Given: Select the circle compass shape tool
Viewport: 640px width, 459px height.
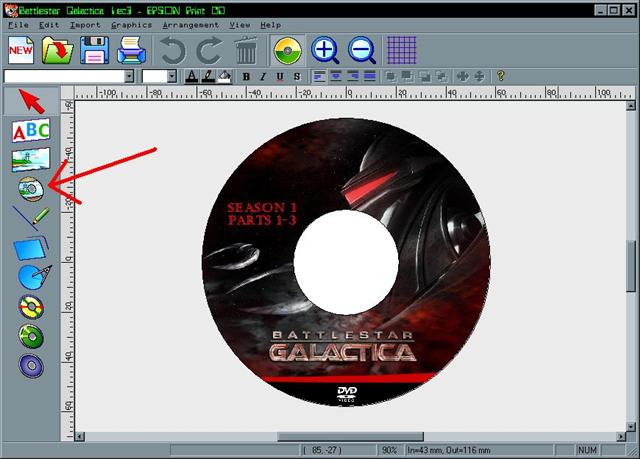Looking at the screenshot, I should point(34,277).
